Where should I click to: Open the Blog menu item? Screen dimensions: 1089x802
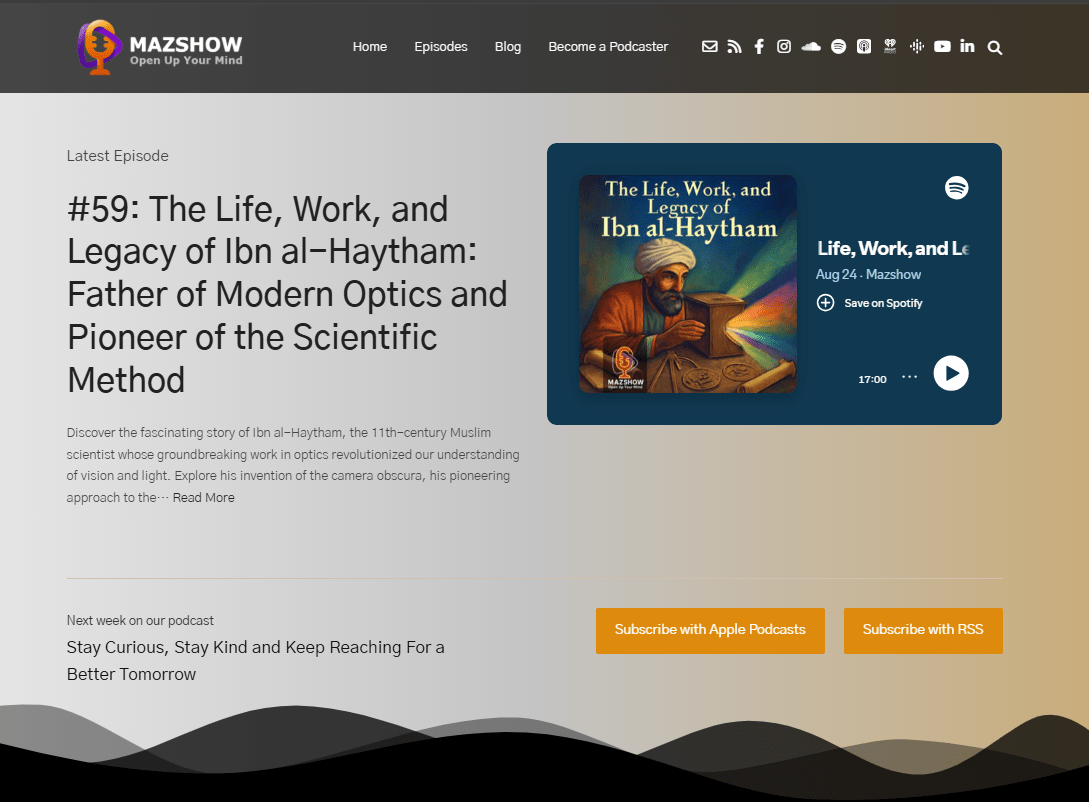(x=508, y=47)
